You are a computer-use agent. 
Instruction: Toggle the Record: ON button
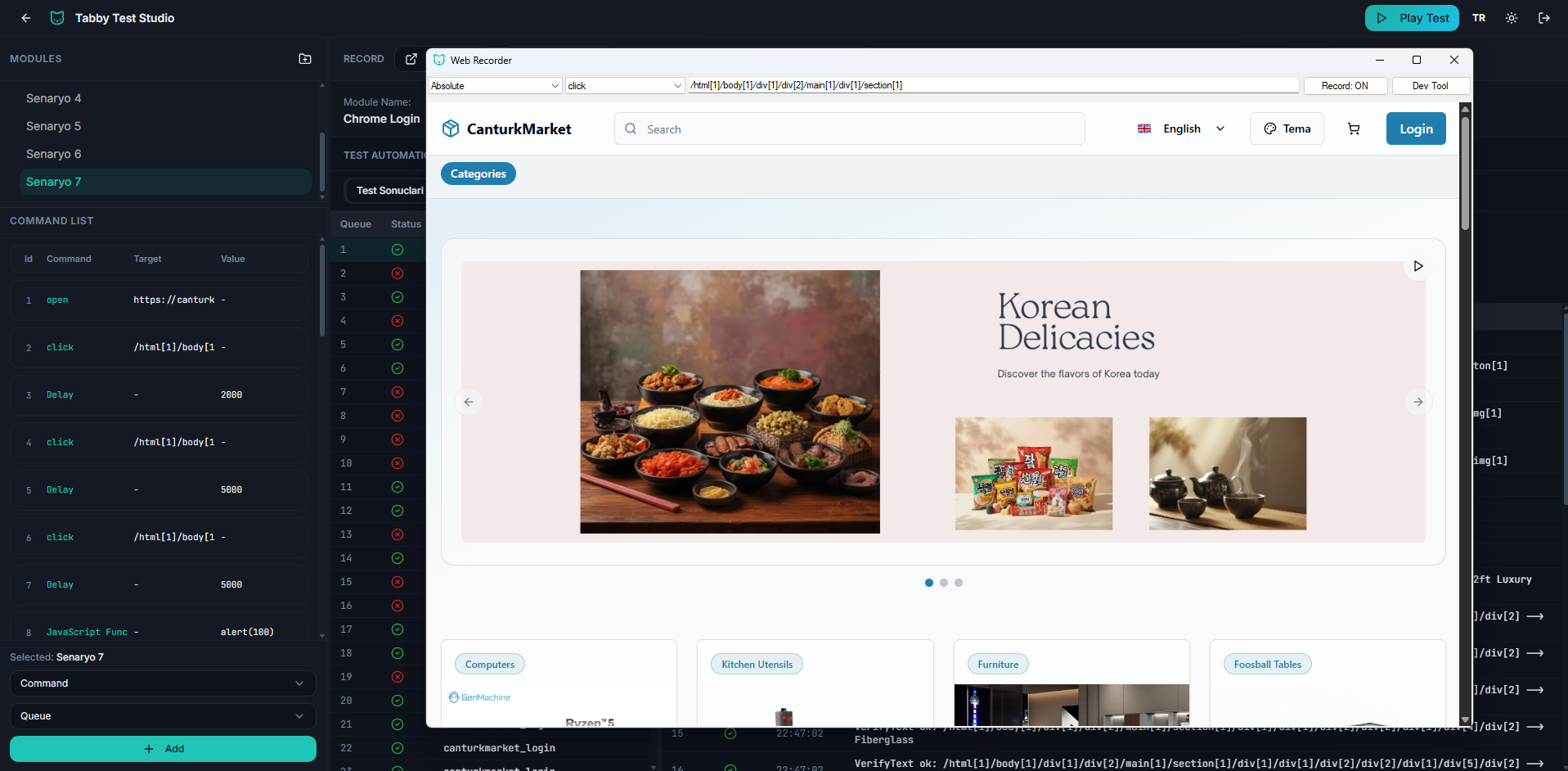[x=1345, y=86]
